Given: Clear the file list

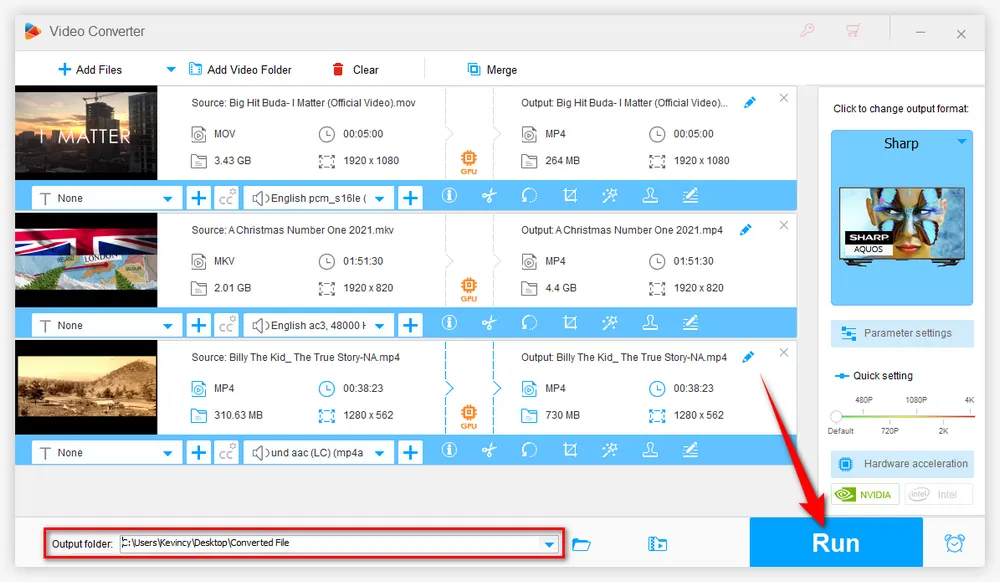Looking at the screenshot, I should pyautogui.click(x=356, y=69).
